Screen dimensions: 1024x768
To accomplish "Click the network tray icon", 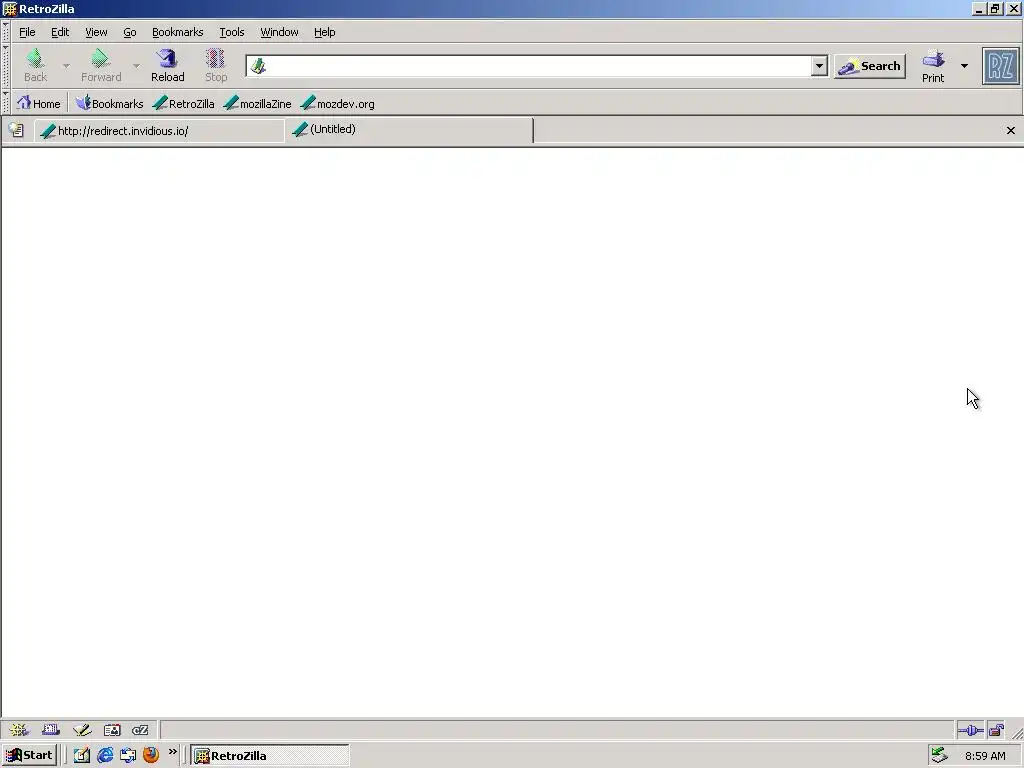I will (939, 755).
